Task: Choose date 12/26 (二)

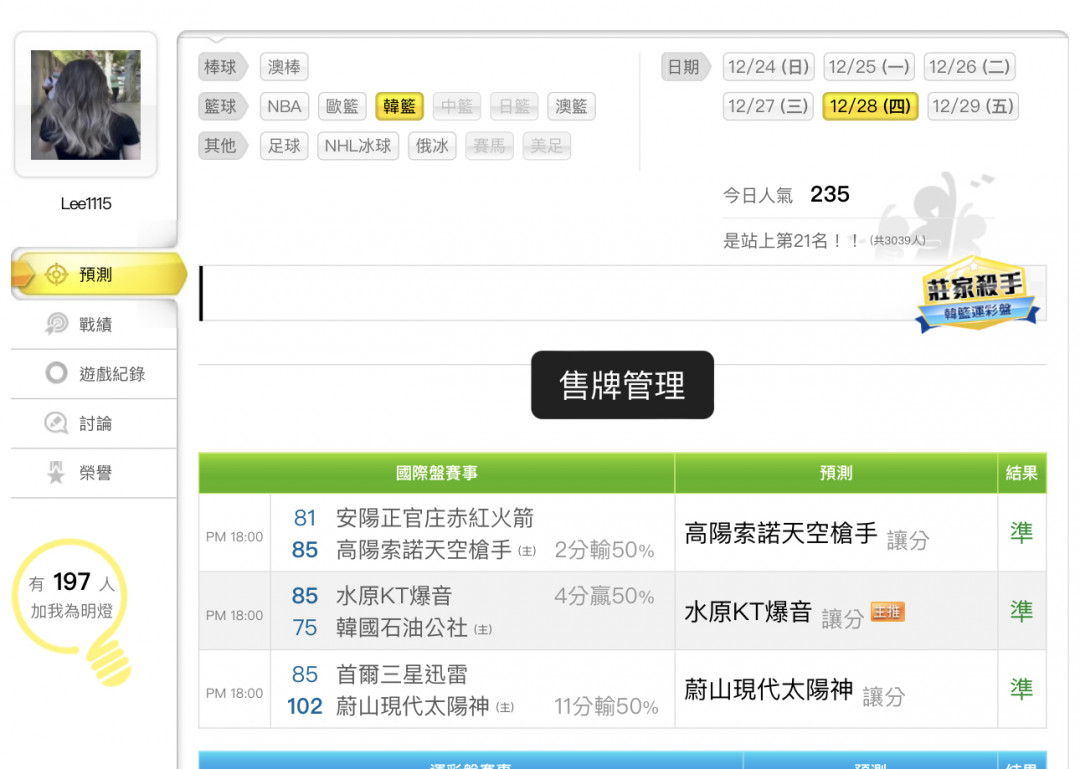Action: coord(970,67)
